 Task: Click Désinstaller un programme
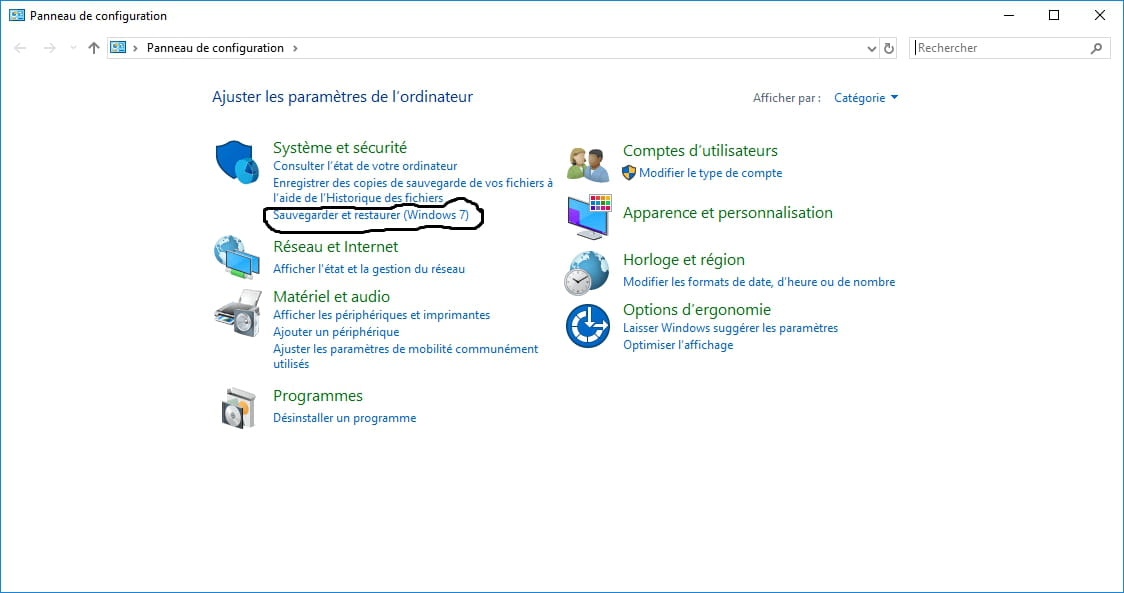point(344,418)
